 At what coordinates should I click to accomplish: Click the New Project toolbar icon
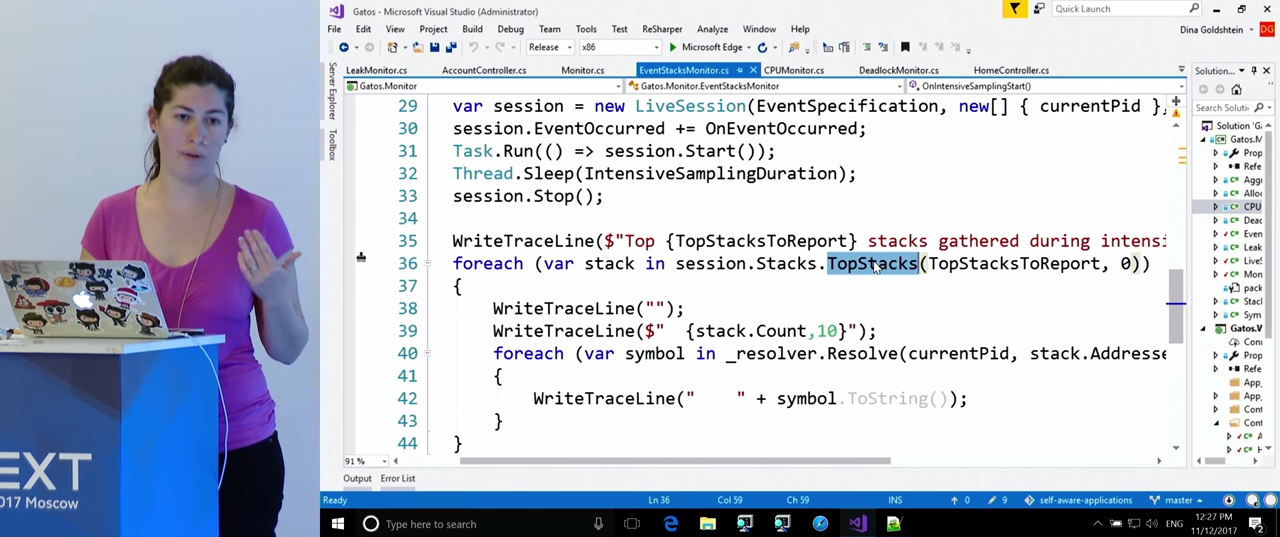click(392, 48)
